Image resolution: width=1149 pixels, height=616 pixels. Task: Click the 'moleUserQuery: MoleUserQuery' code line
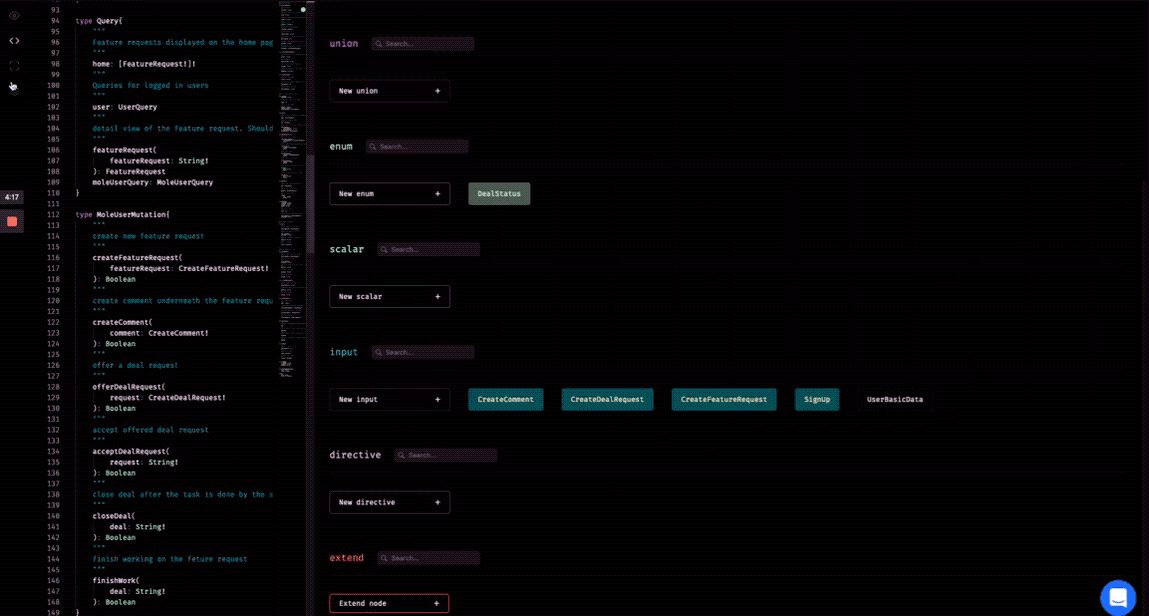click(x=152, y=182)
